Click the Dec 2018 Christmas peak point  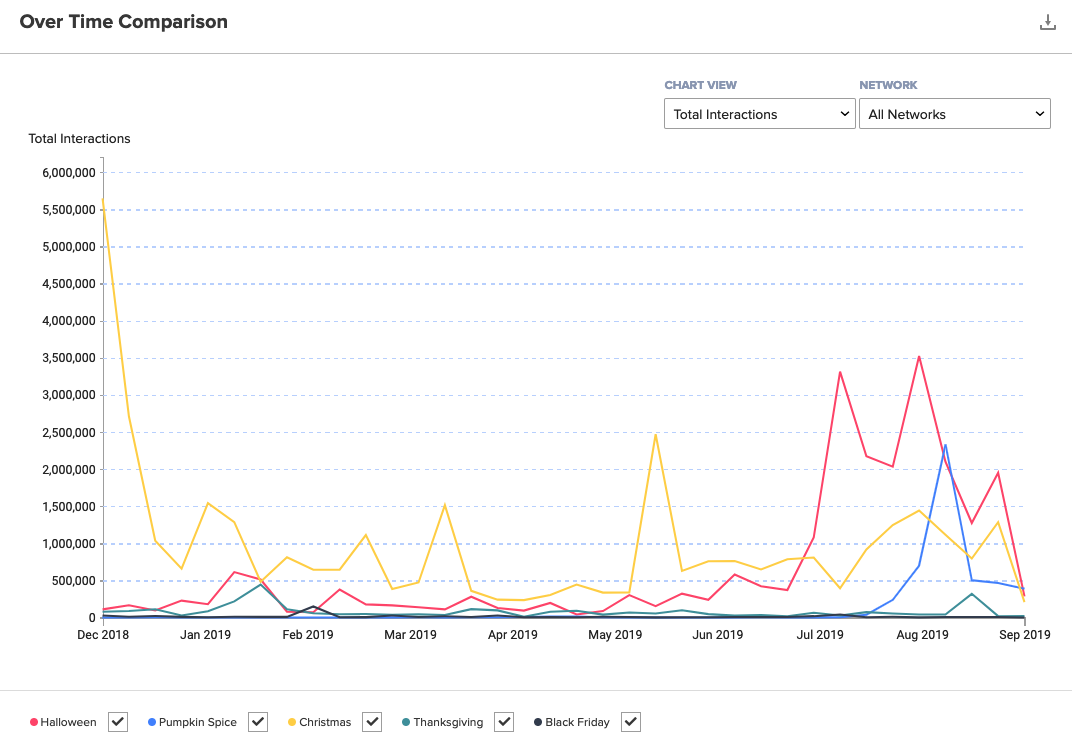(103, 198)
